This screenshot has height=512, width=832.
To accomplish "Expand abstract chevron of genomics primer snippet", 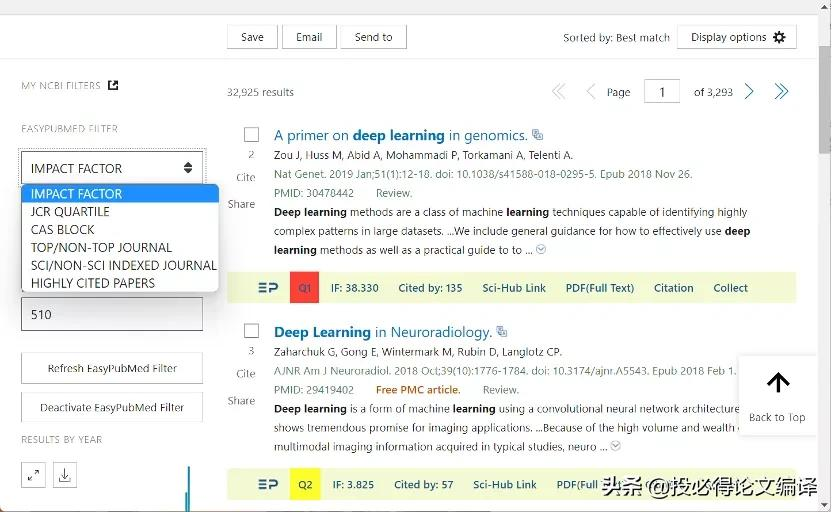I will click(541, 249).
